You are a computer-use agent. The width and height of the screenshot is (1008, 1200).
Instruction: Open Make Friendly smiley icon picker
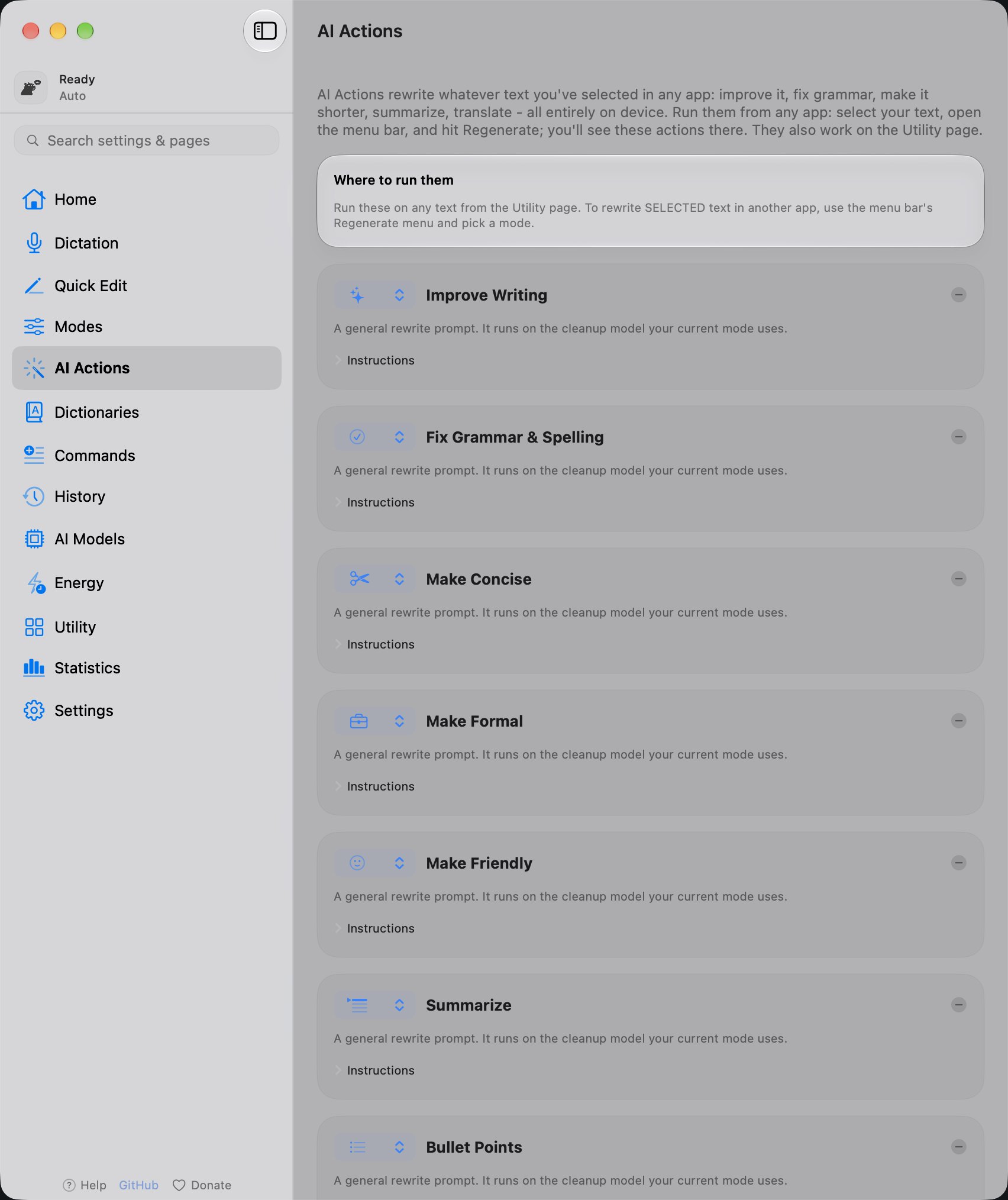374,863
